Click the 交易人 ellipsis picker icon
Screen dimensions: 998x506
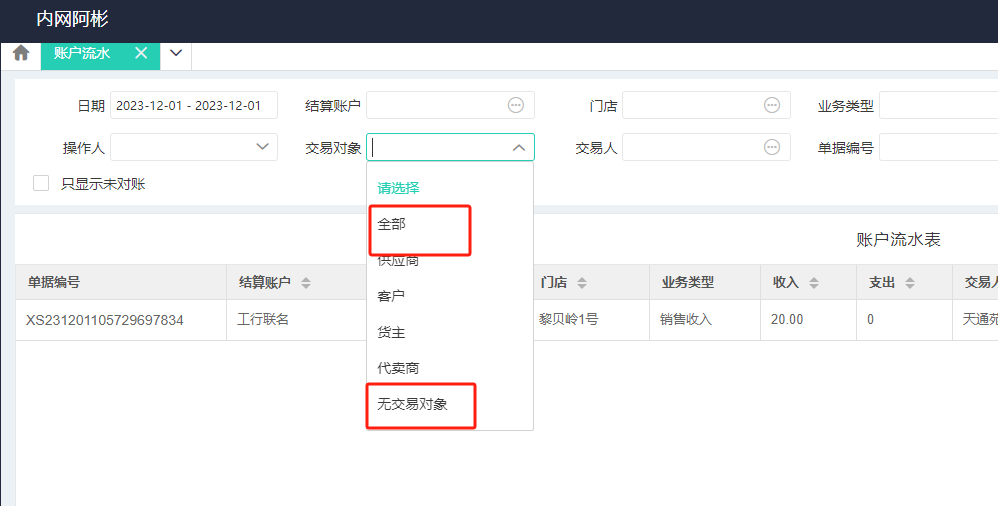(x=772, y=147)
